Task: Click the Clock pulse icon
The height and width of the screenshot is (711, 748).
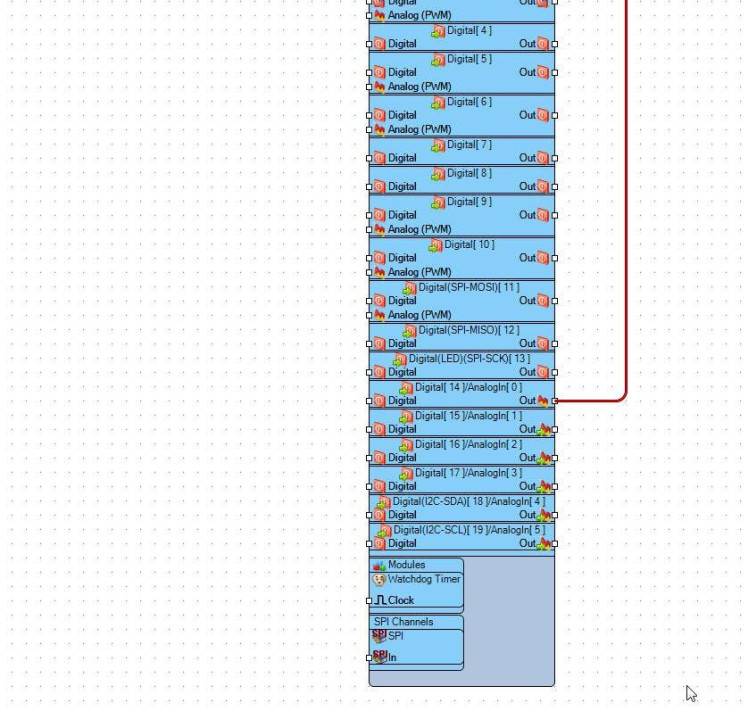Action: click(380, 600)
